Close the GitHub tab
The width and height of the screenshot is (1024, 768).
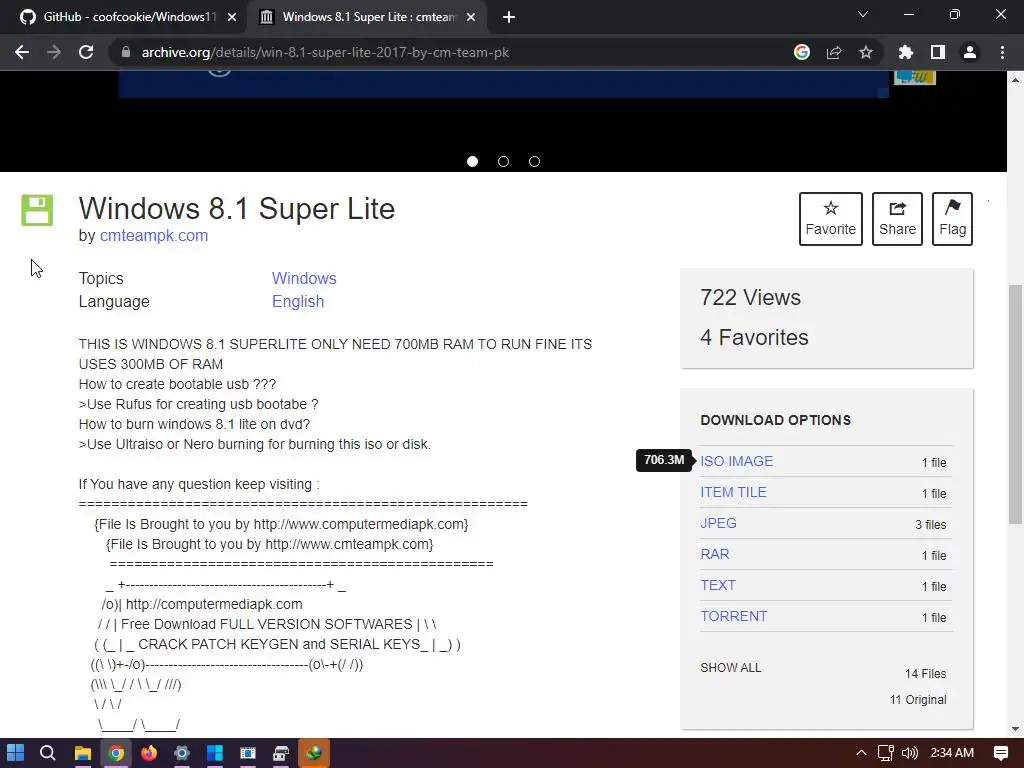coord(232,17)
